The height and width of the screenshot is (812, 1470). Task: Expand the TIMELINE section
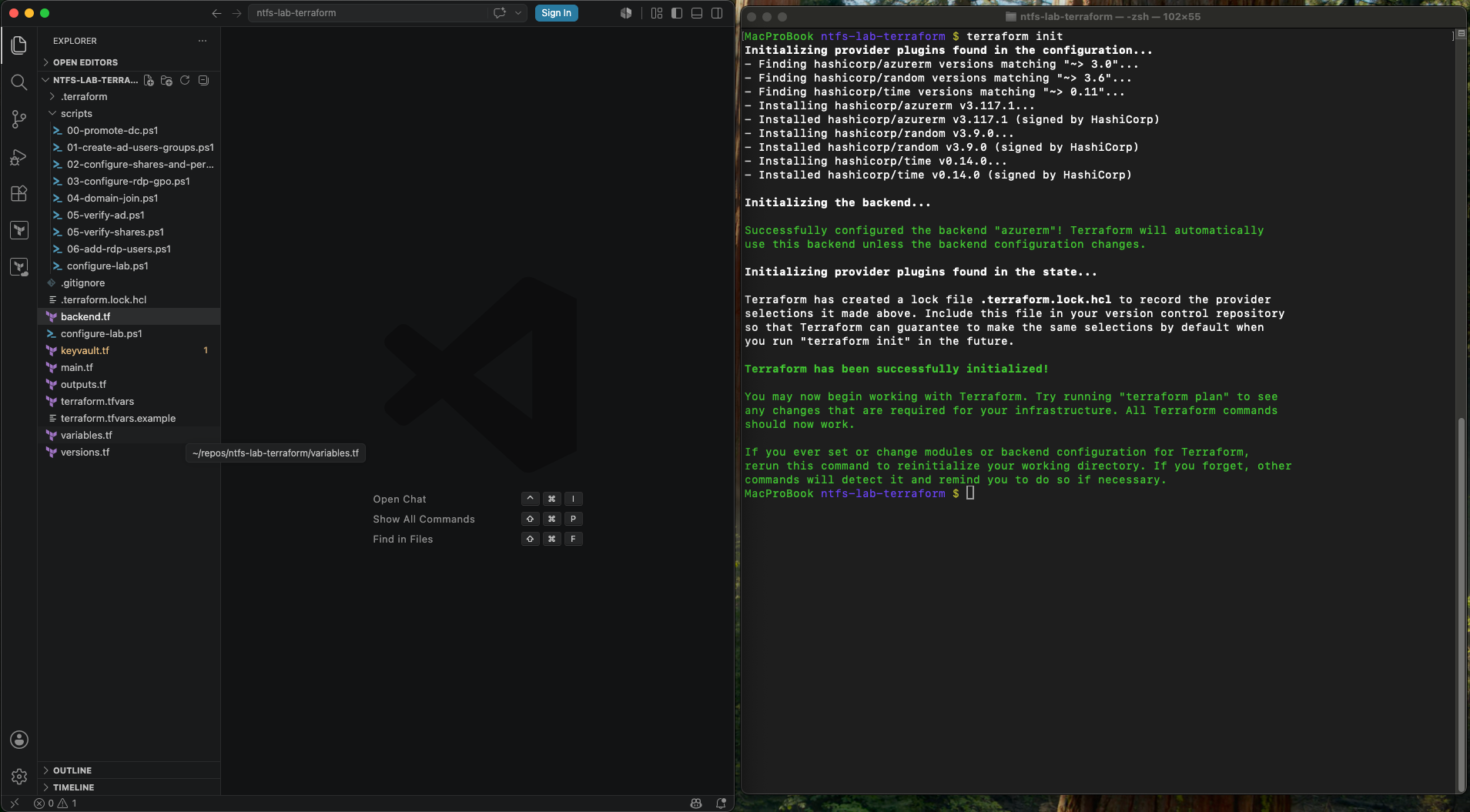(x=129, y=787)
